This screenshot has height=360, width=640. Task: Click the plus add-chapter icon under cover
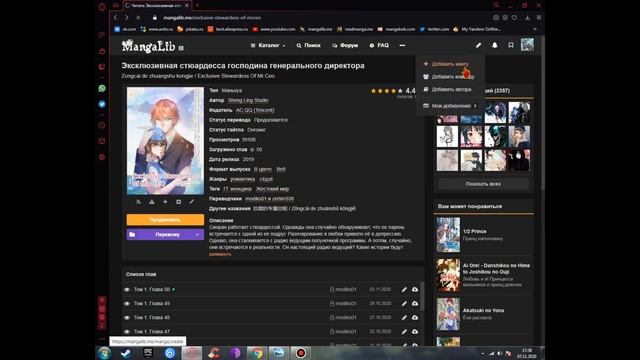[165, 202]
